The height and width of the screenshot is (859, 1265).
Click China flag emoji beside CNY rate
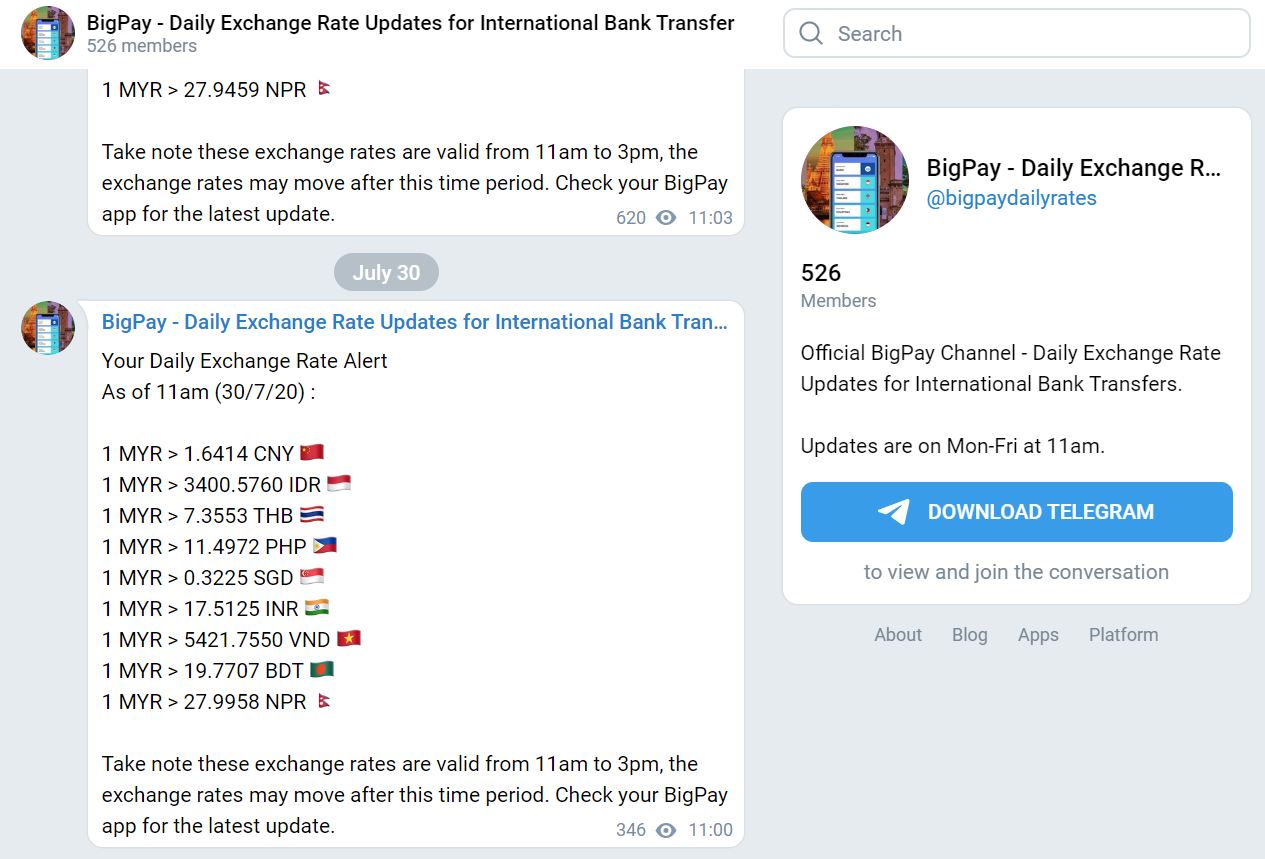[x=312, y=453]
